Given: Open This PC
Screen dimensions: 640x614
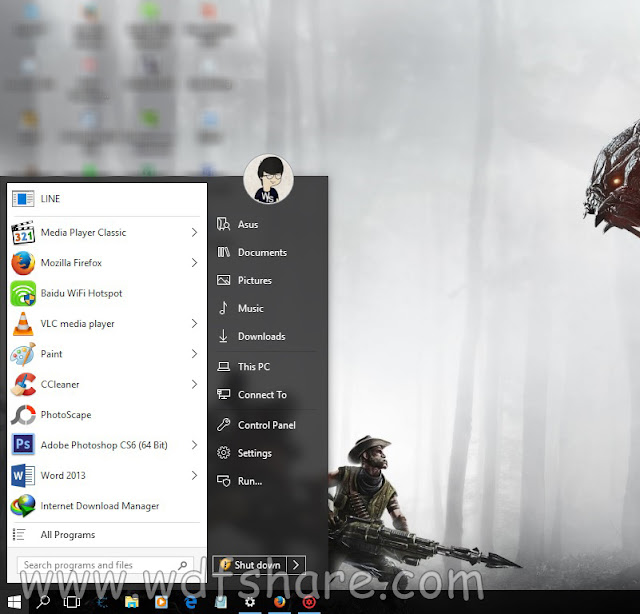Looking at the screenshot, I should 267,367.
